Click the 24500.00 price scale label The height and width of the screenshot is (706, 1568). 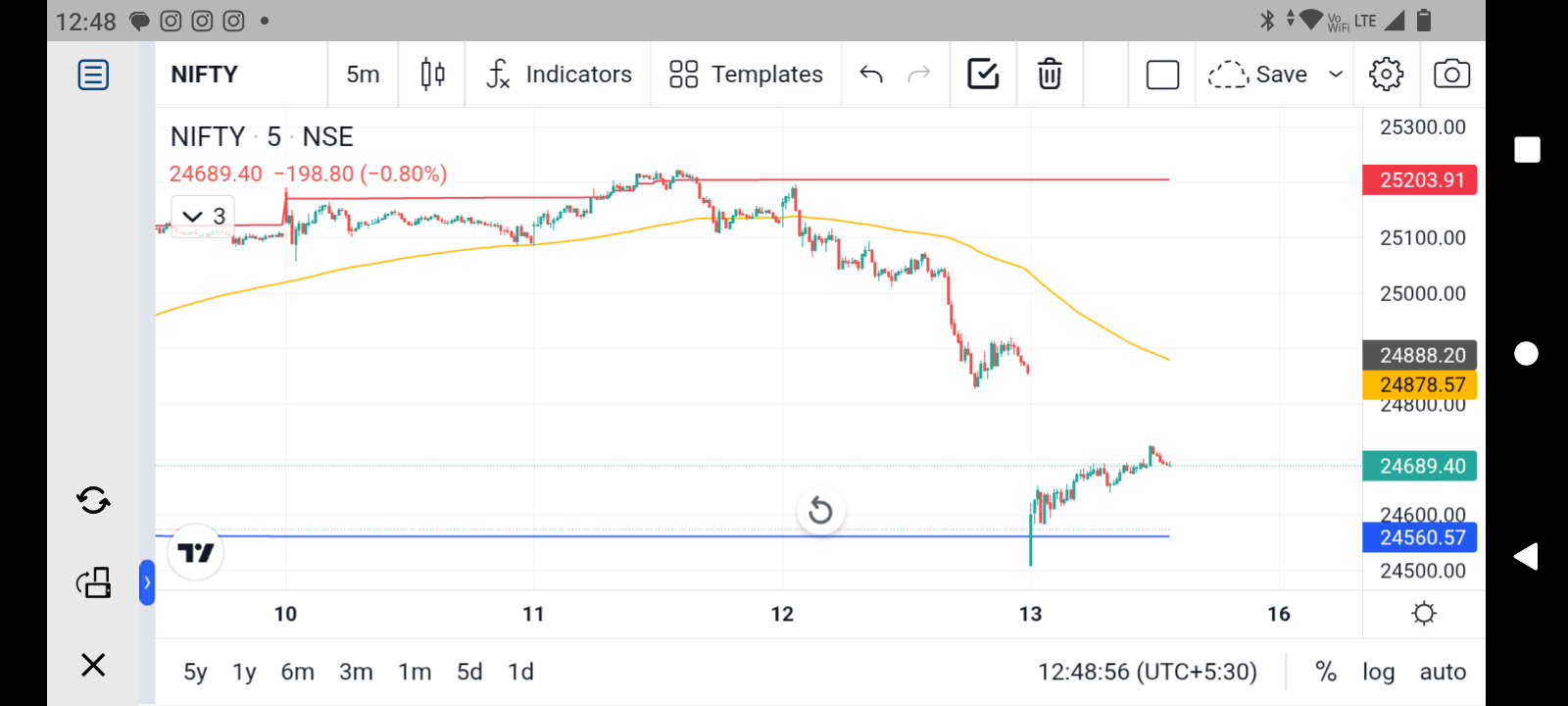tap(1423, 572)
